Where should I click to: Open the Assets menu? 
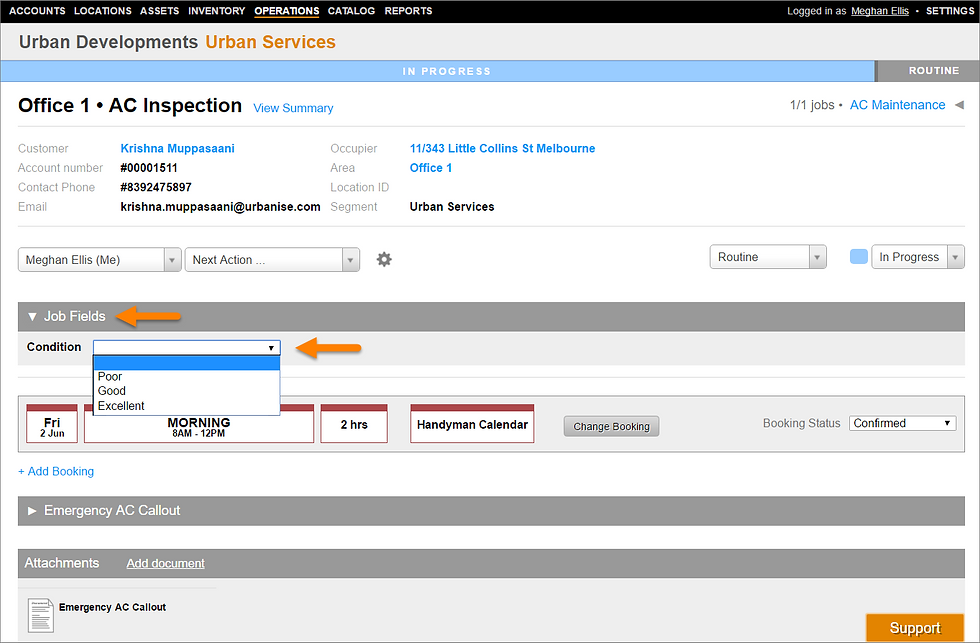pos(159,11)
